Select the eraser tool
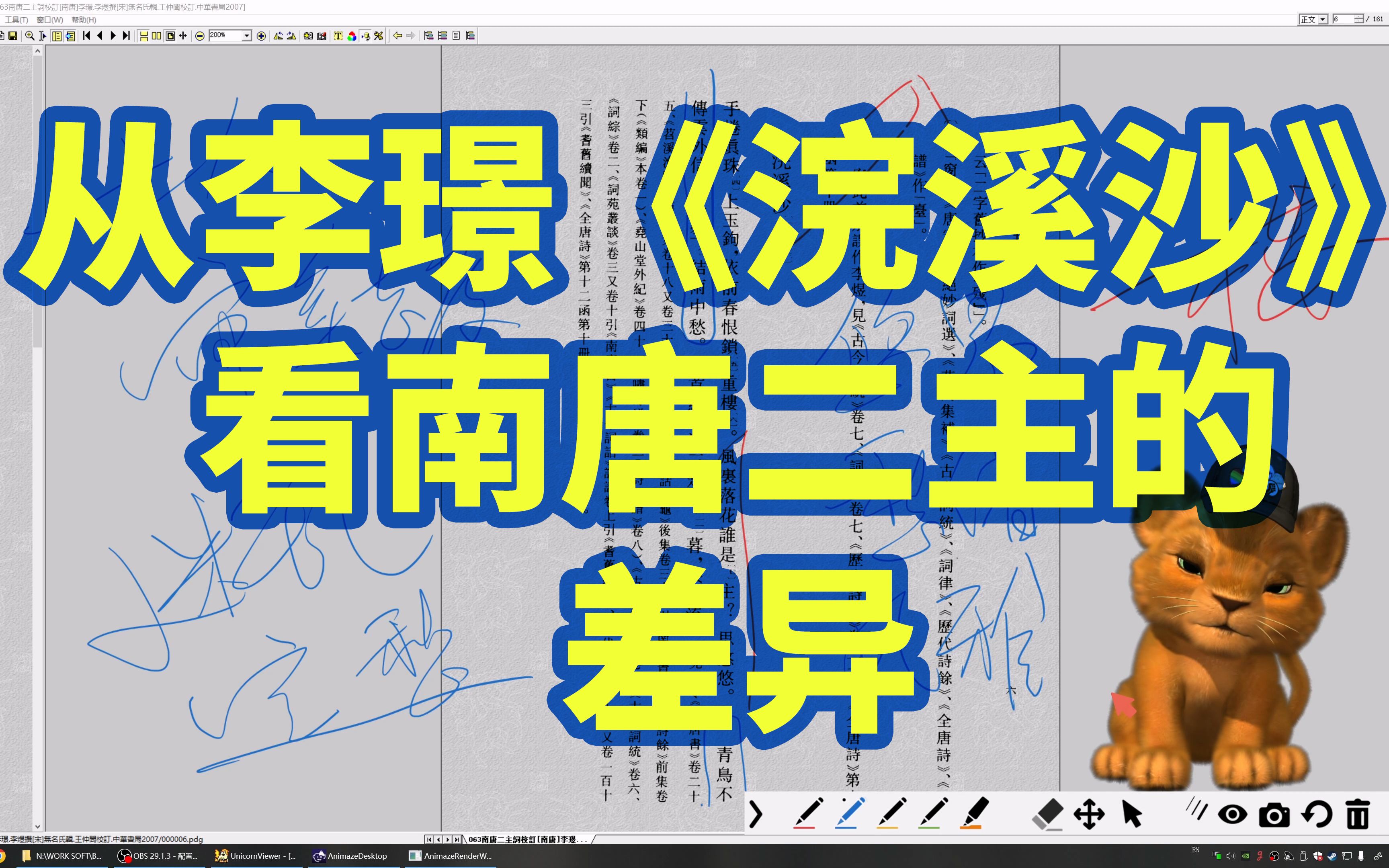 [1047, 814]
